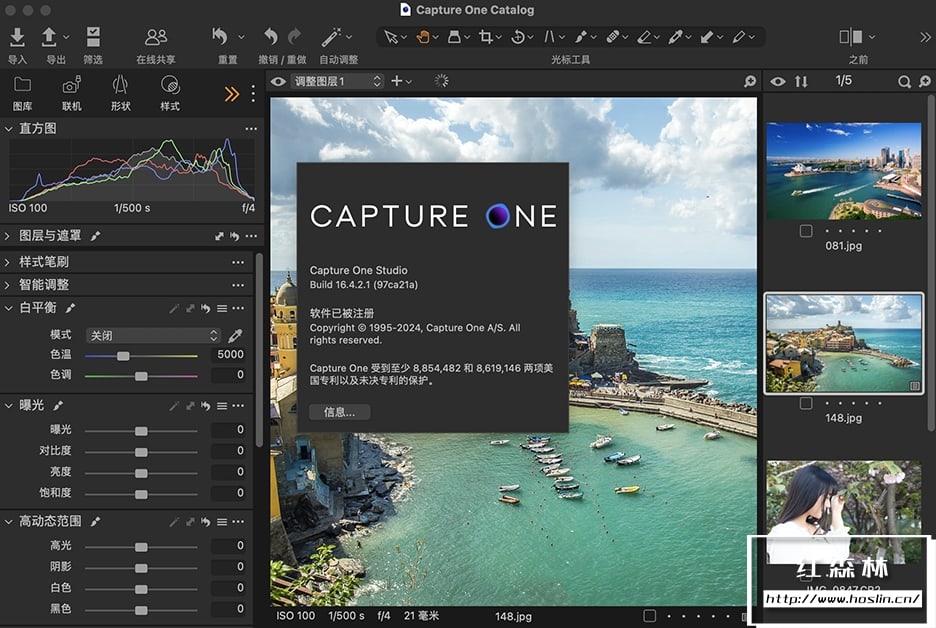Image resolution: width=936 pixels, height=628 pixels.
Task: Tick the checkbox under 148.jpg thumbnail
Action: [806, 404]
